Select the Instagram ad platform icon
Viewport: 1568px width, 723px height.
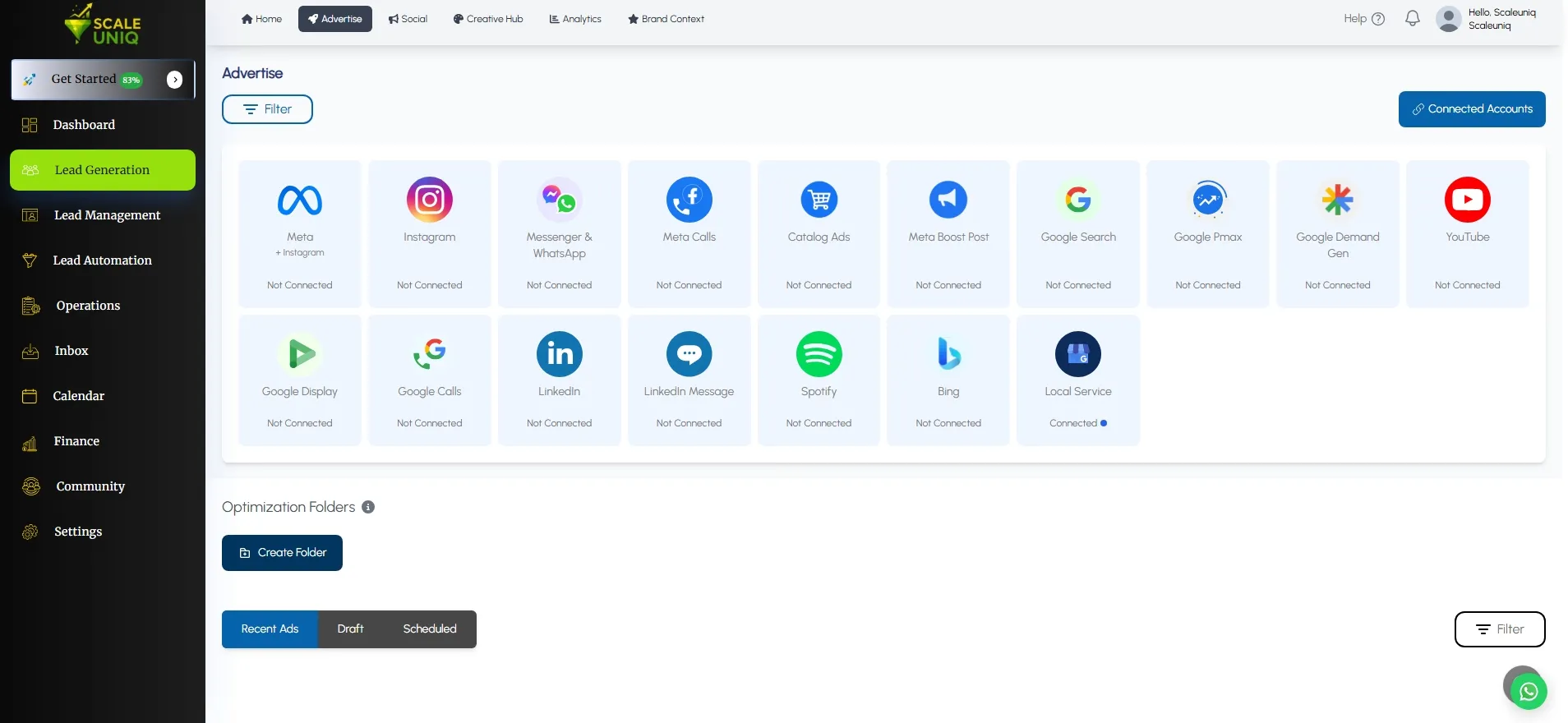coord(430,200)
